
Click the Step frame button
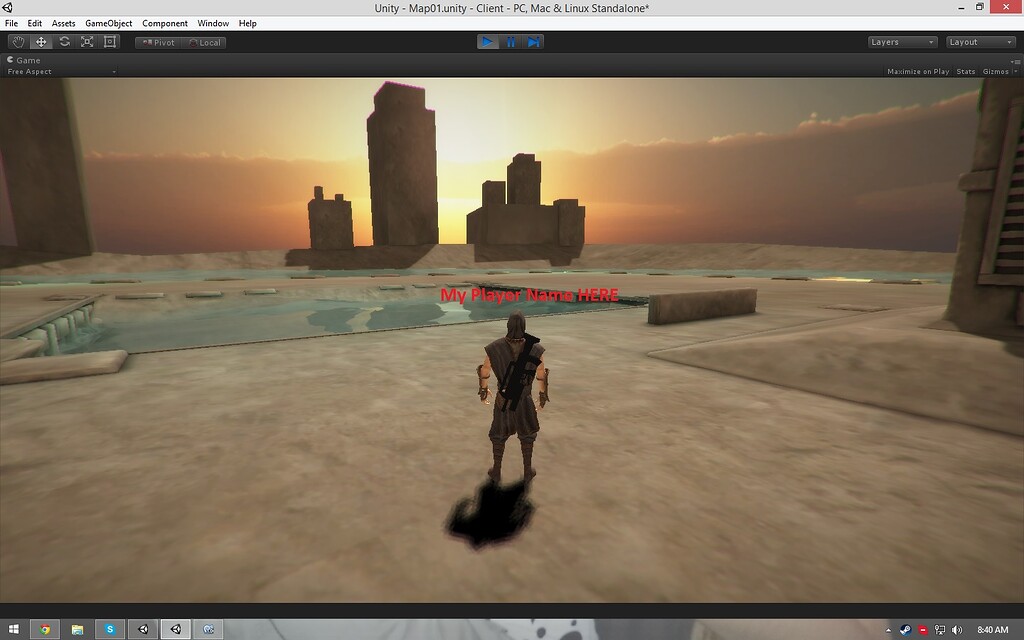[536, 41]
